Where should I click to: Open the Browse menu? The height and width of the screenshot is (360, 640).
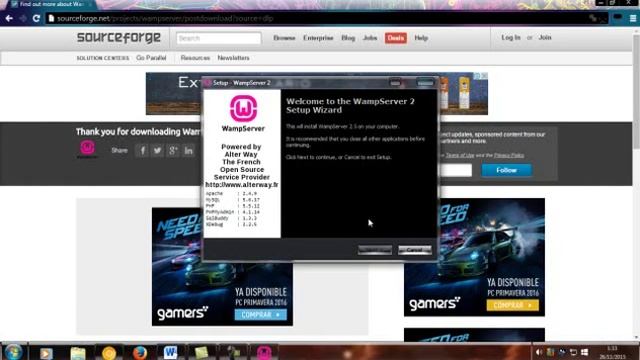[x=284, y=38]
